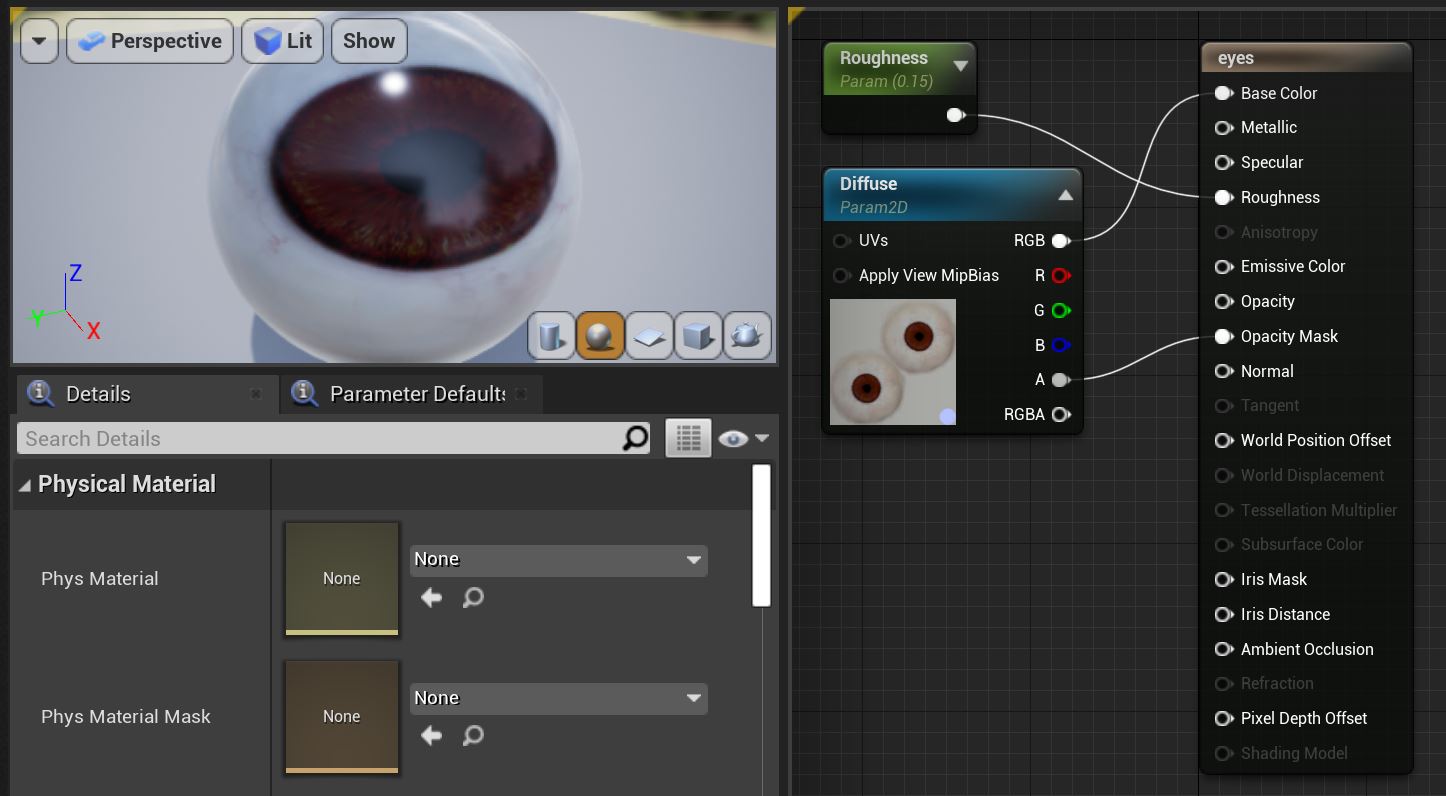Close the Details tab
1446x796 pixels.
(x=256, y=394)
